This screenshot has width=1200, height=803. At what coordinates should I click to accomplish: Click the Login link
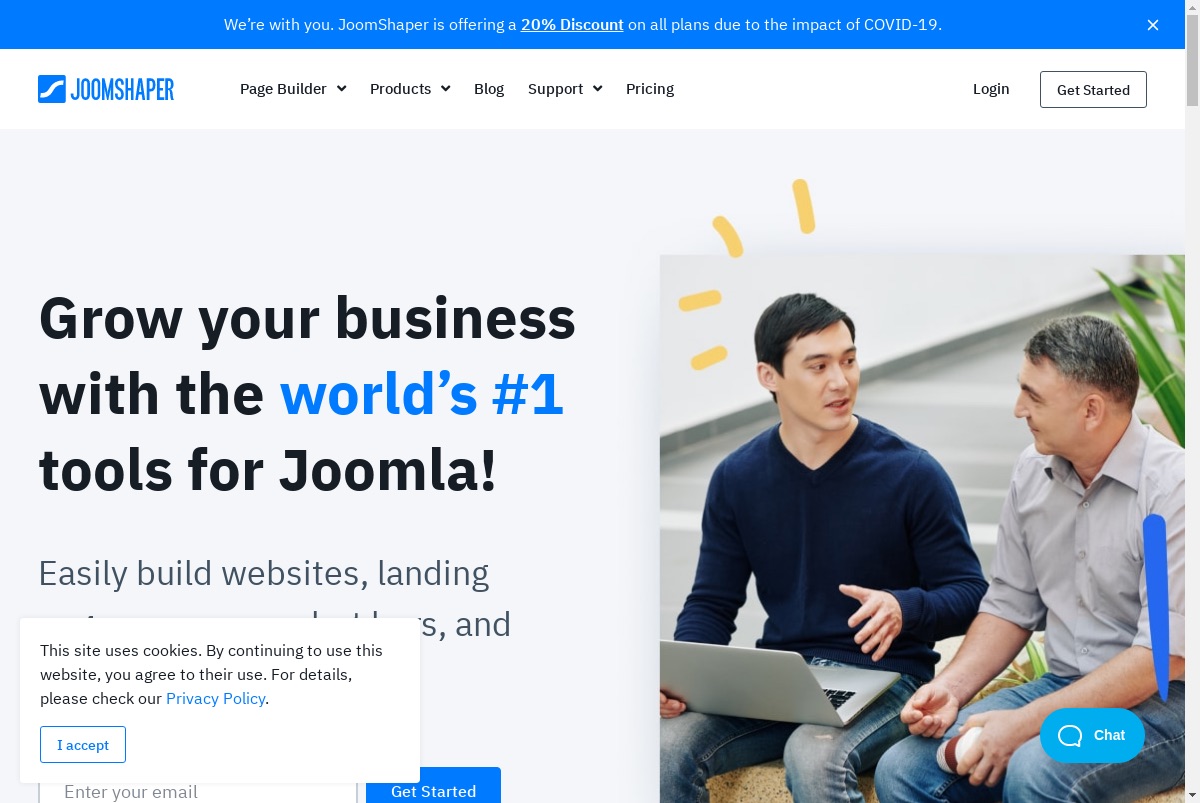(991, 89)
